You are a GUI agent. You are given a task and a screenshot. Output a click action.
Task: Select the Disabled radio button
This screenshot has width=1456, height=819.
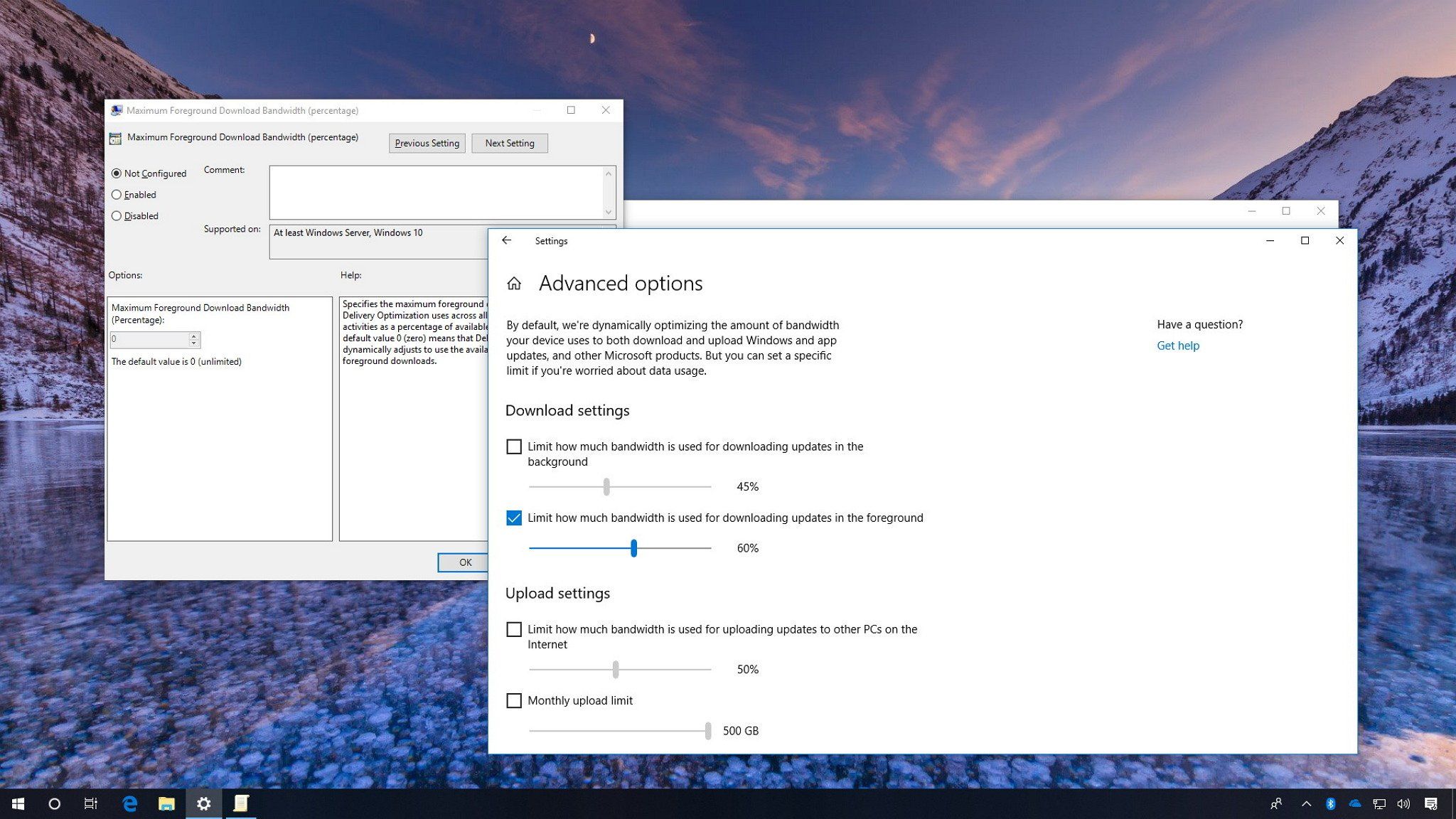pyautogui.click(x=117, y=216)
